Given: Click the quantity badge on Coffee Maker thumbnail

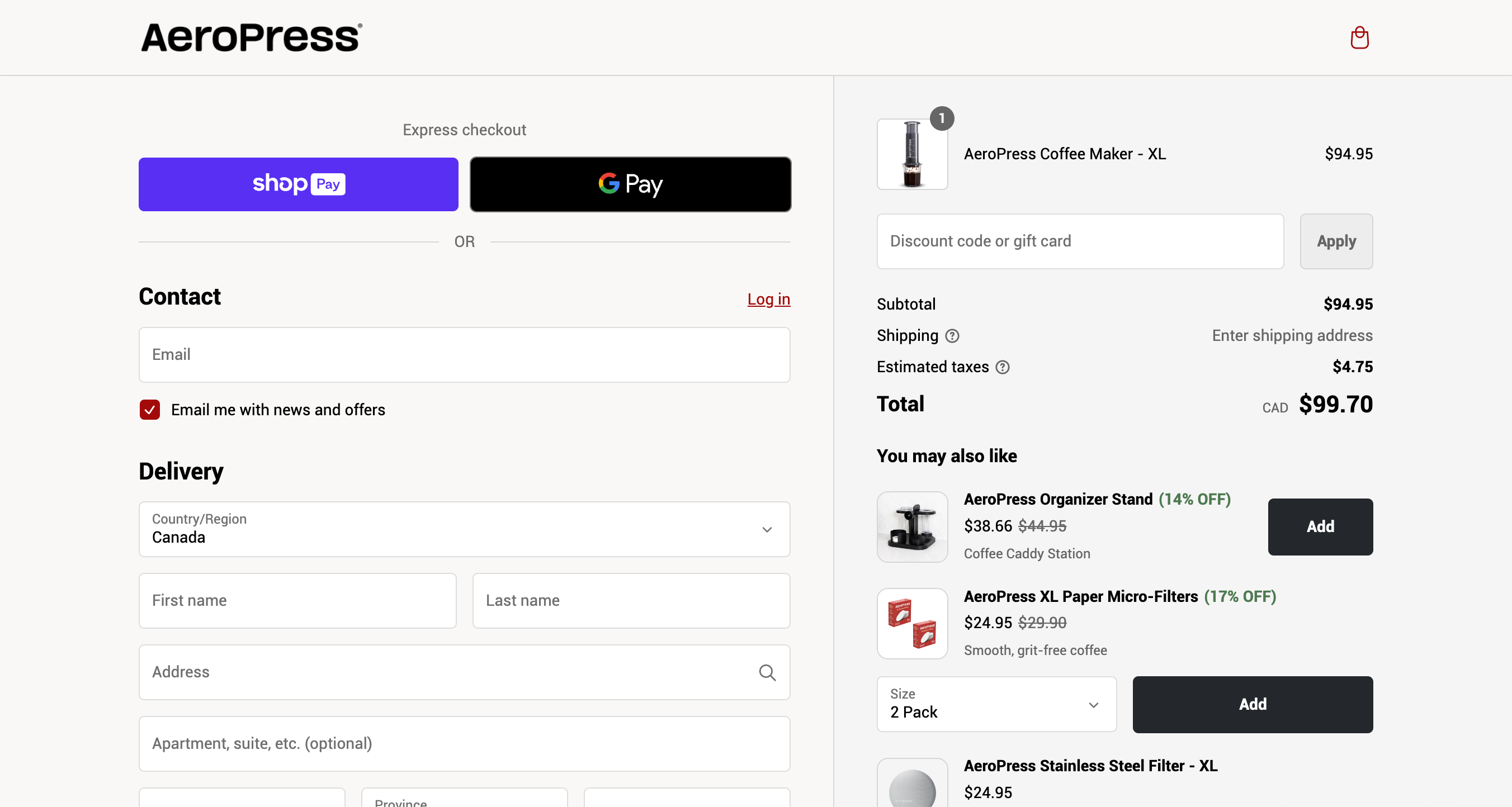Looking at the screenshot, I should [x=942, y=118].
